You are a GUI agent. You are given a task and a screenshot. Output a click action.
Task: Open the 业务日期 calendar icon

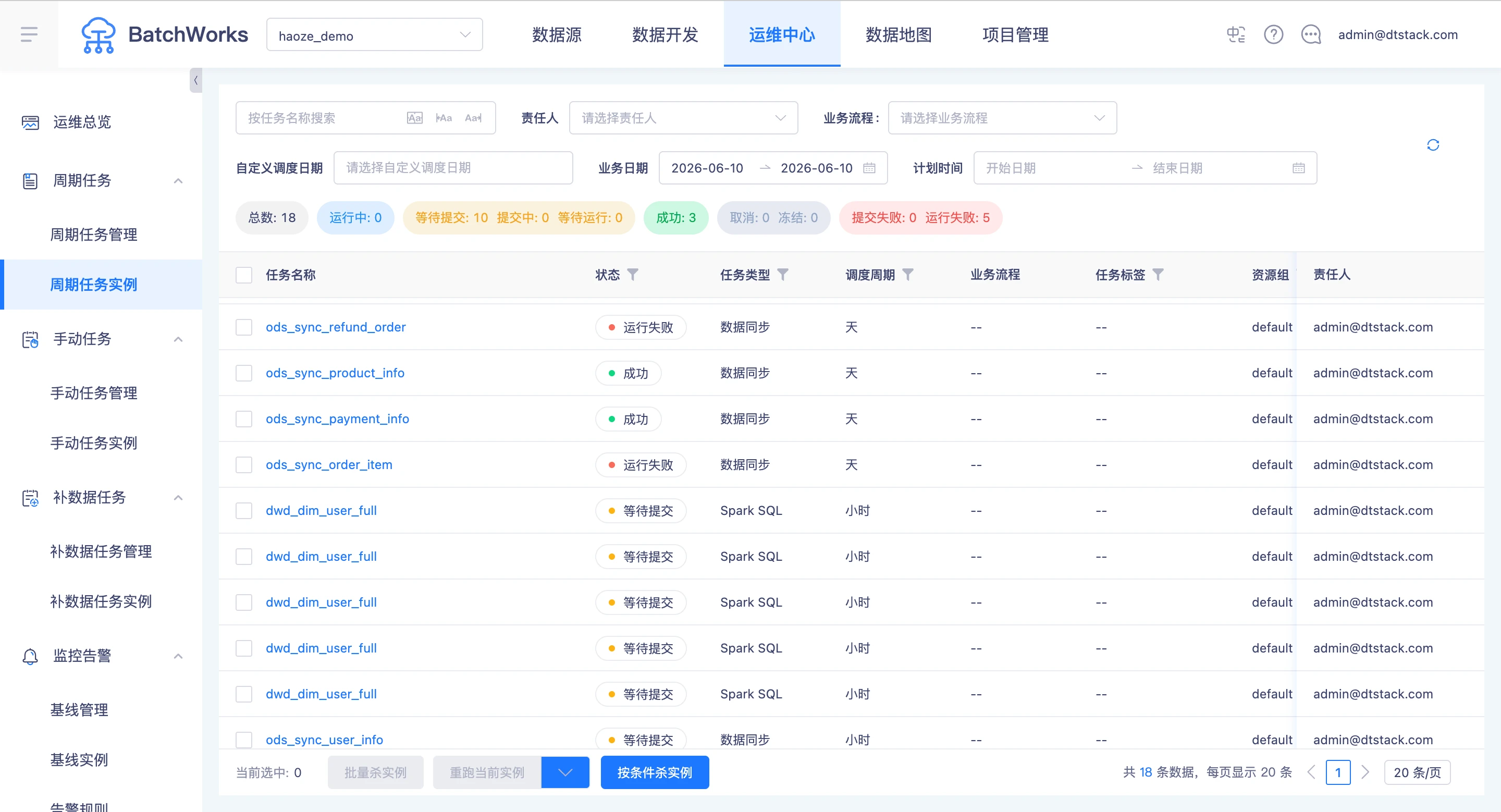click(x=869, y=168)
